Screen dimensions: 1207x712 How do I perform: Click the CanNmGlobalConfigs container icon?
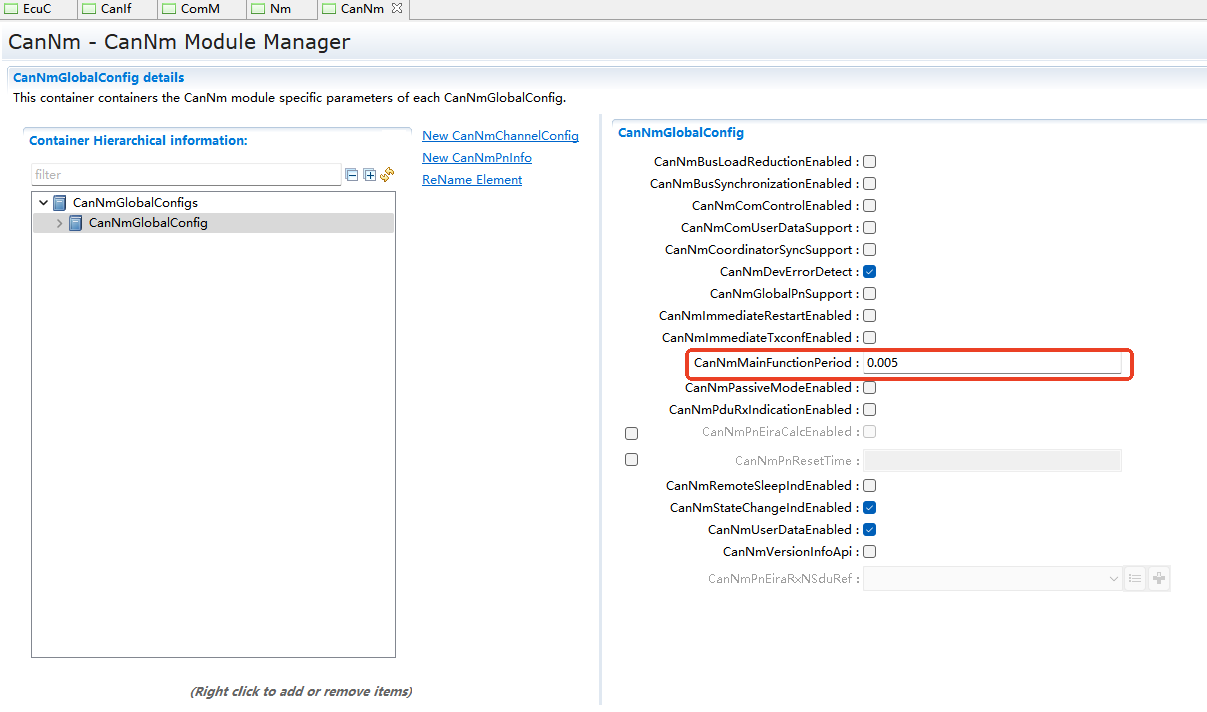60,203
